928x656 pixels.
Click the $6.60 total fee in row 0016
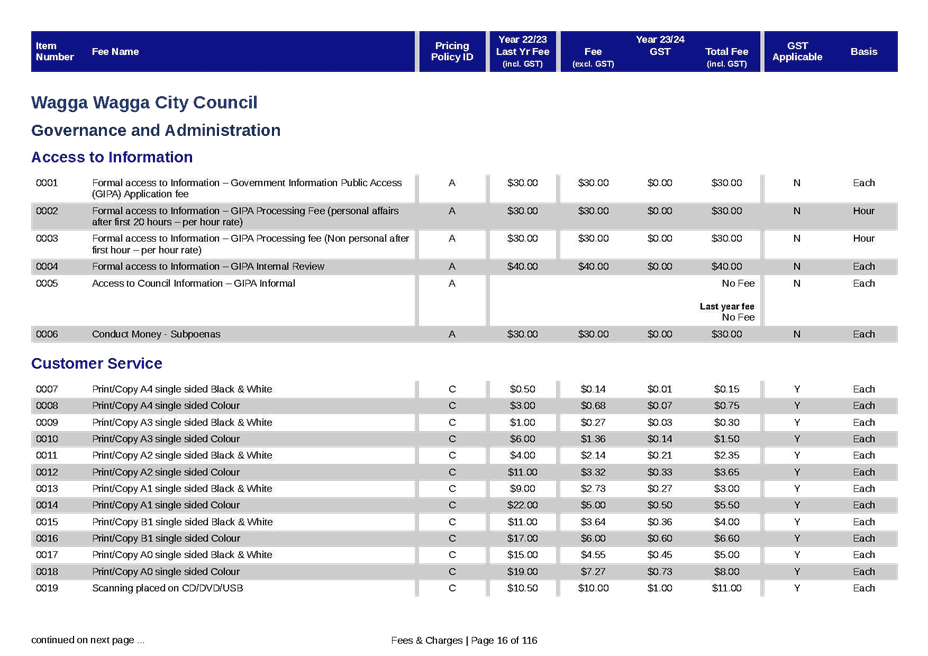click(726, 538)
